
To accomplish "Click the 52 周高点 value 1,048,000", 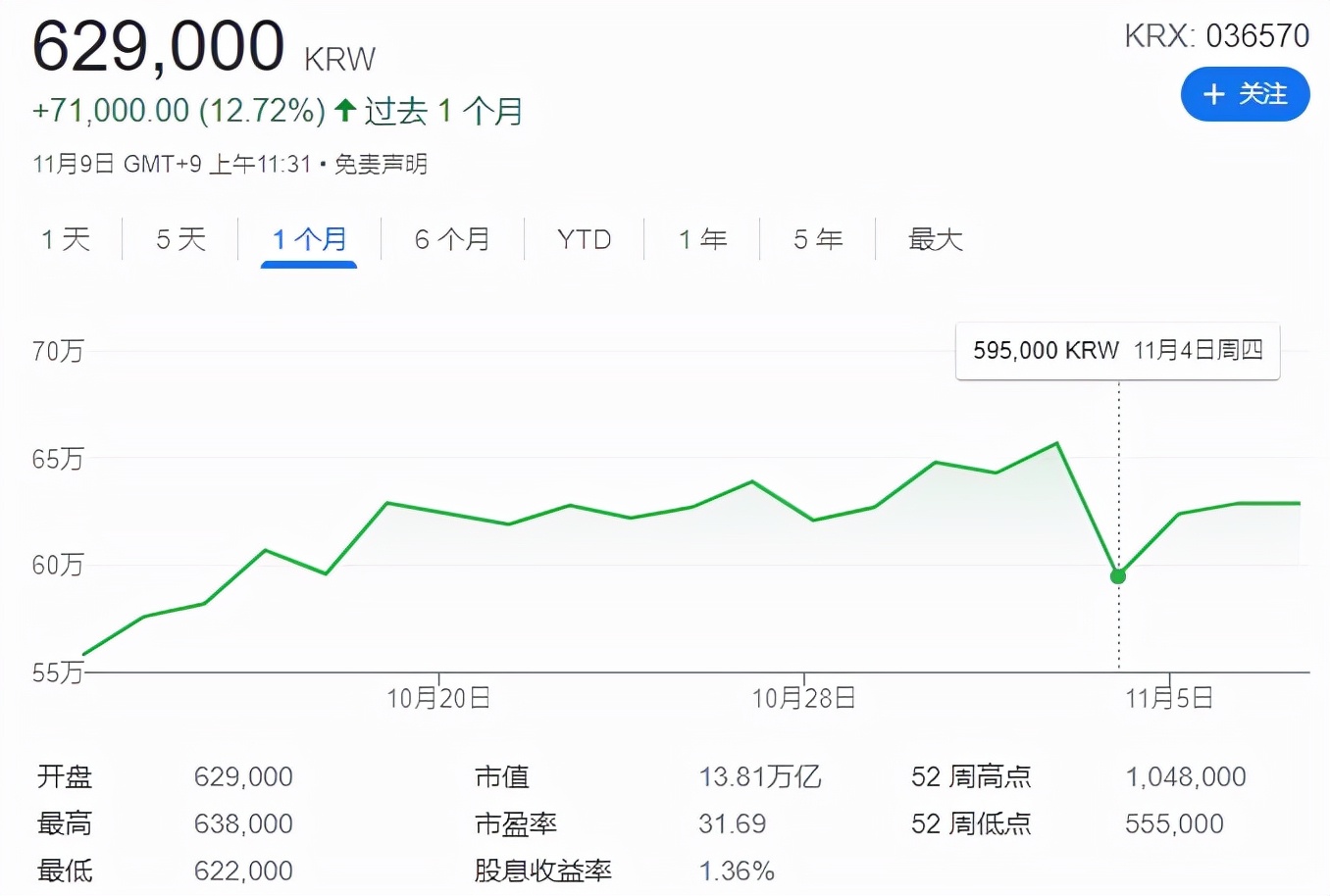I will click(1185, 776).
